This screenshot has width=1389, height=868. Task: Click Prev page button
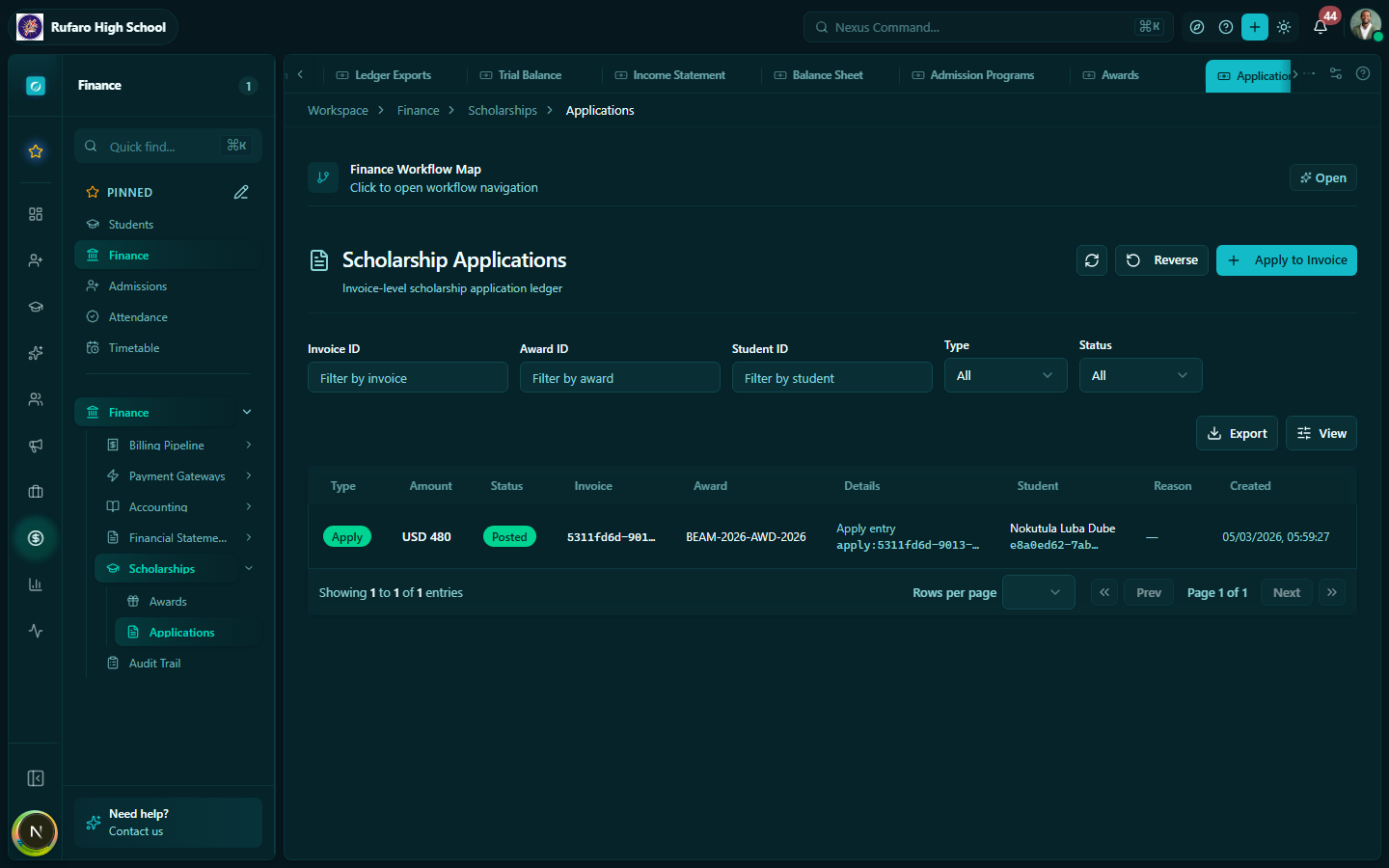click(1149, 592)
